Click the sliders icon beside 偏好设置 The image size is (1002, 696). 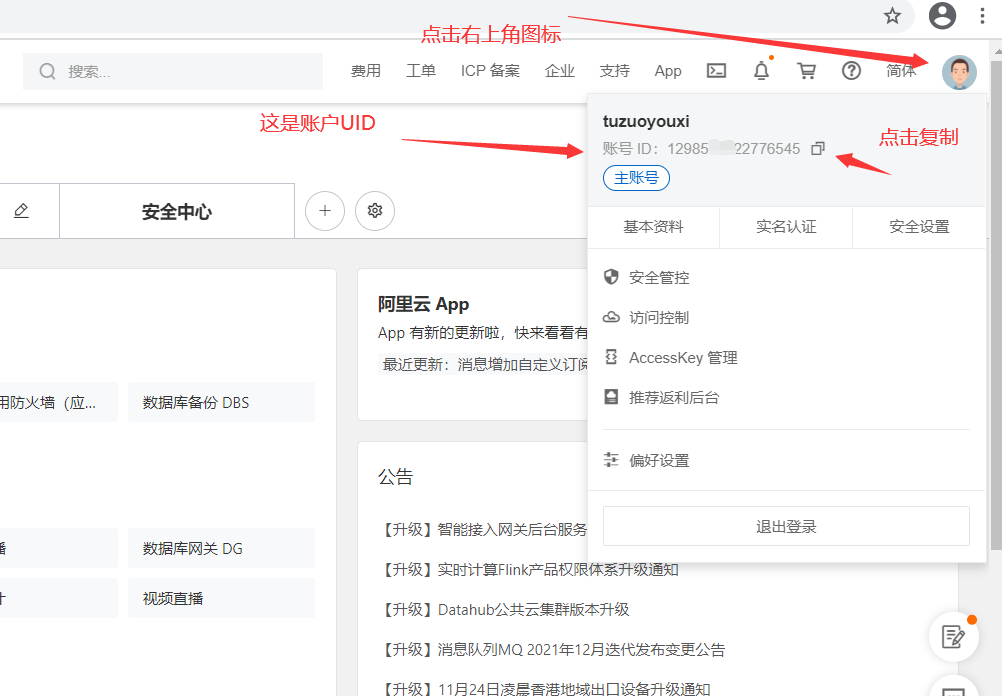click(611, 460)
